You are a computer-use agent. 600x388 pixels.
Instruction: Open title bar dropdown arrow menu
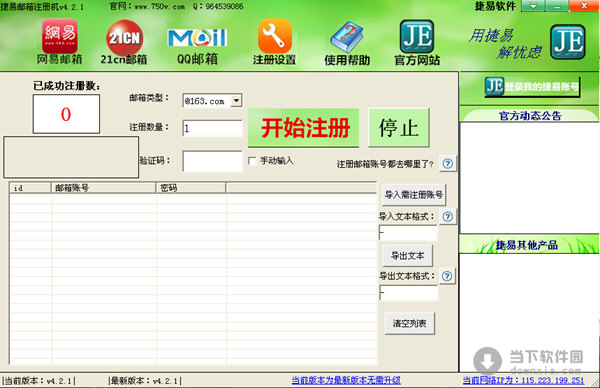pos(533,6)
